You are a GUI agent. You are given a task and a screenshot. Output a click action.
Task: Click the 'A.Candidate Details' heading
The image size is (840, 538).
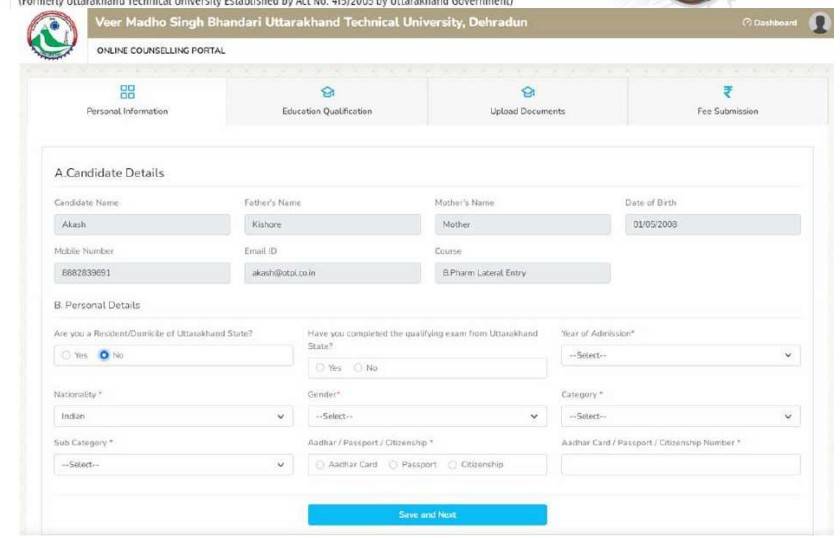point(109,173)
